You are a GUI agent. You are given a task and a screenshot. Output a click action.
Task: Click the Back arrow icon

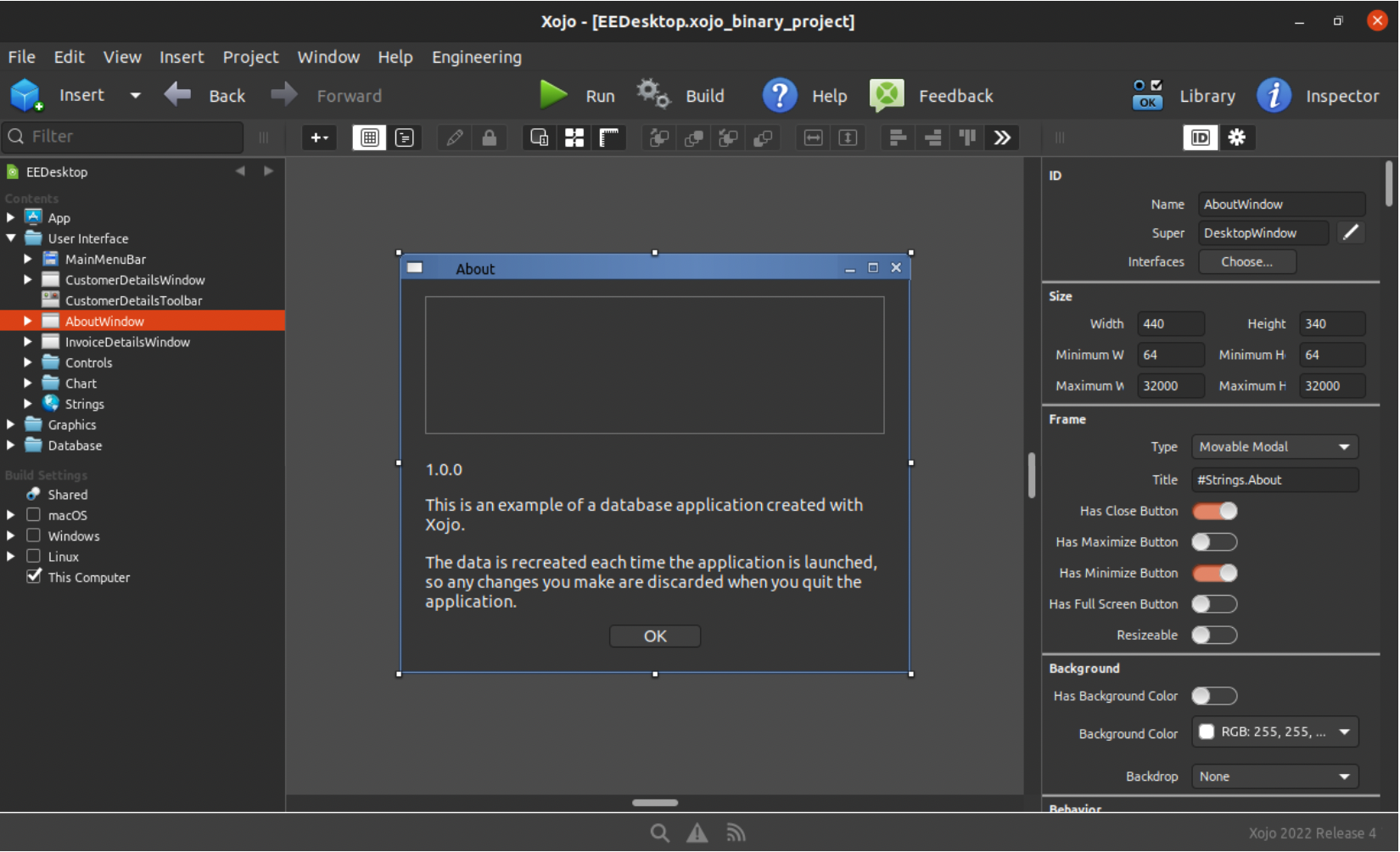[x=177, y=94]
